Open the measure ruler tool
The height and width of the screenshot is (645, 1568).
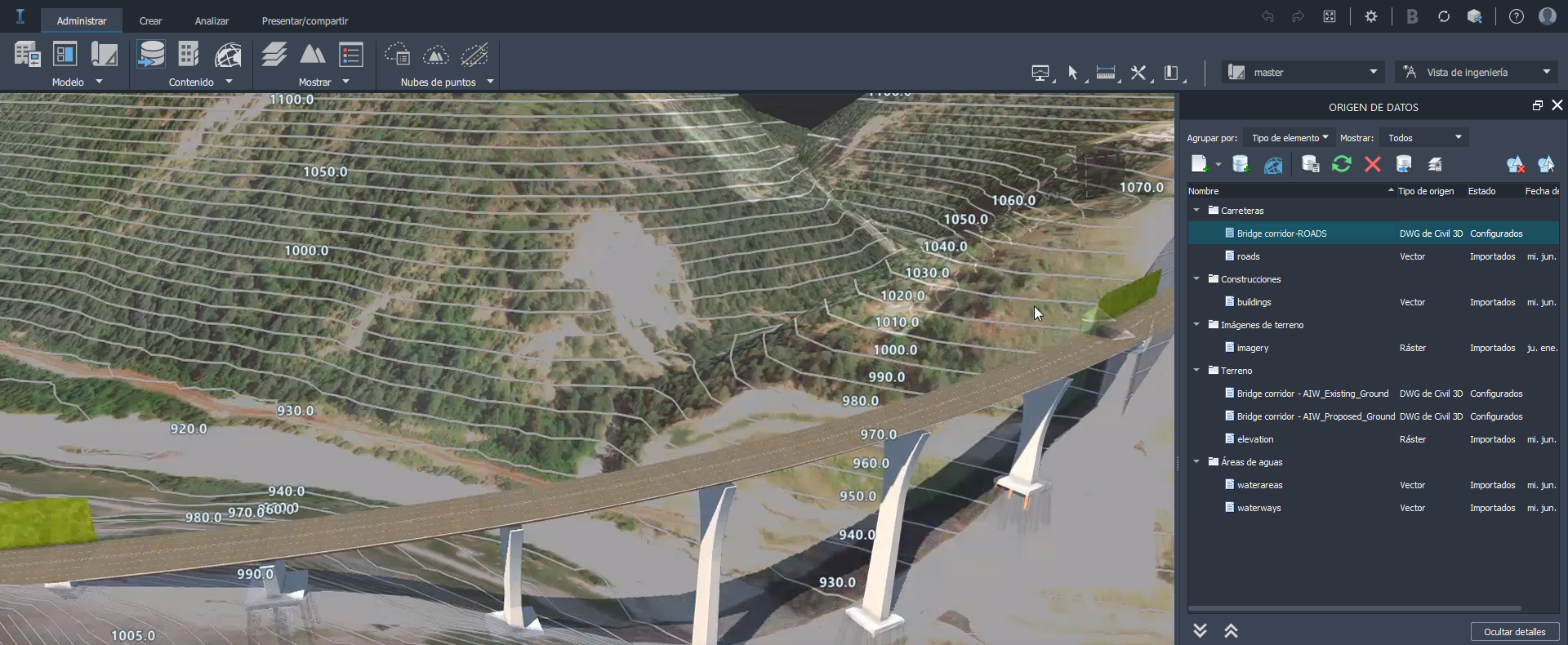1106,73
